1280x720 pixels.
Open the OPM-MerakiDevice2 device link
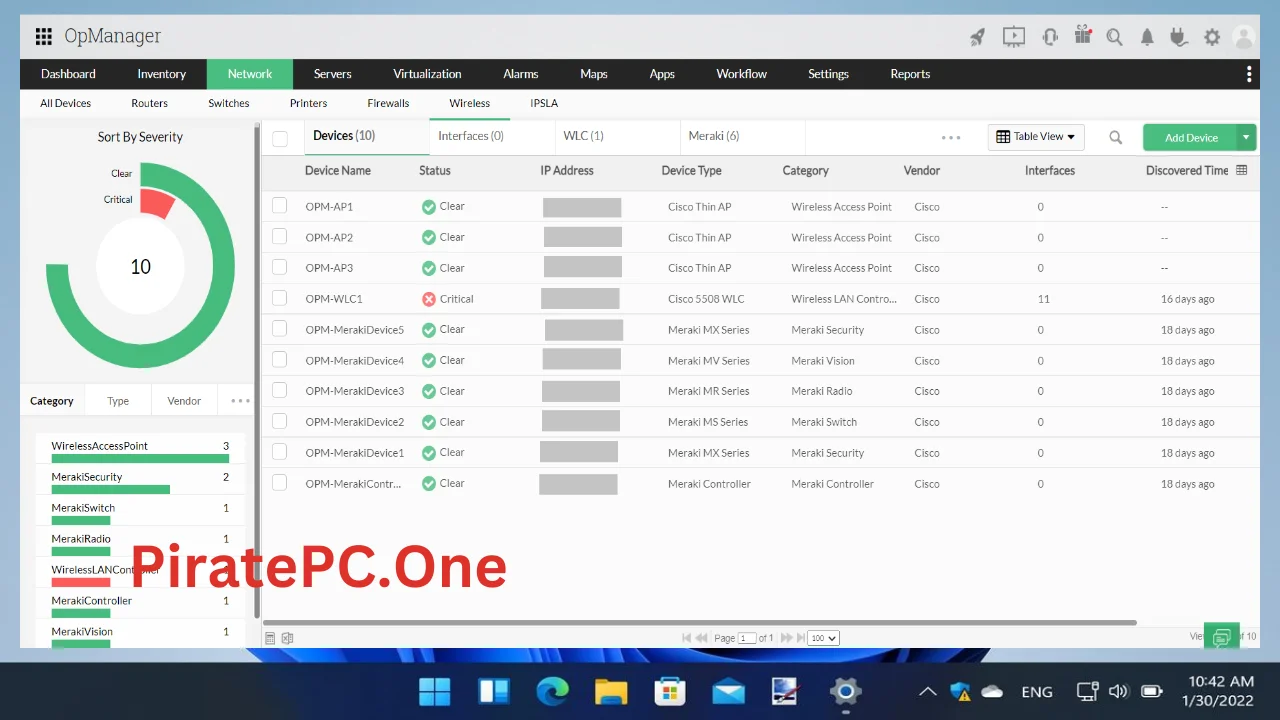coord(355,422)
